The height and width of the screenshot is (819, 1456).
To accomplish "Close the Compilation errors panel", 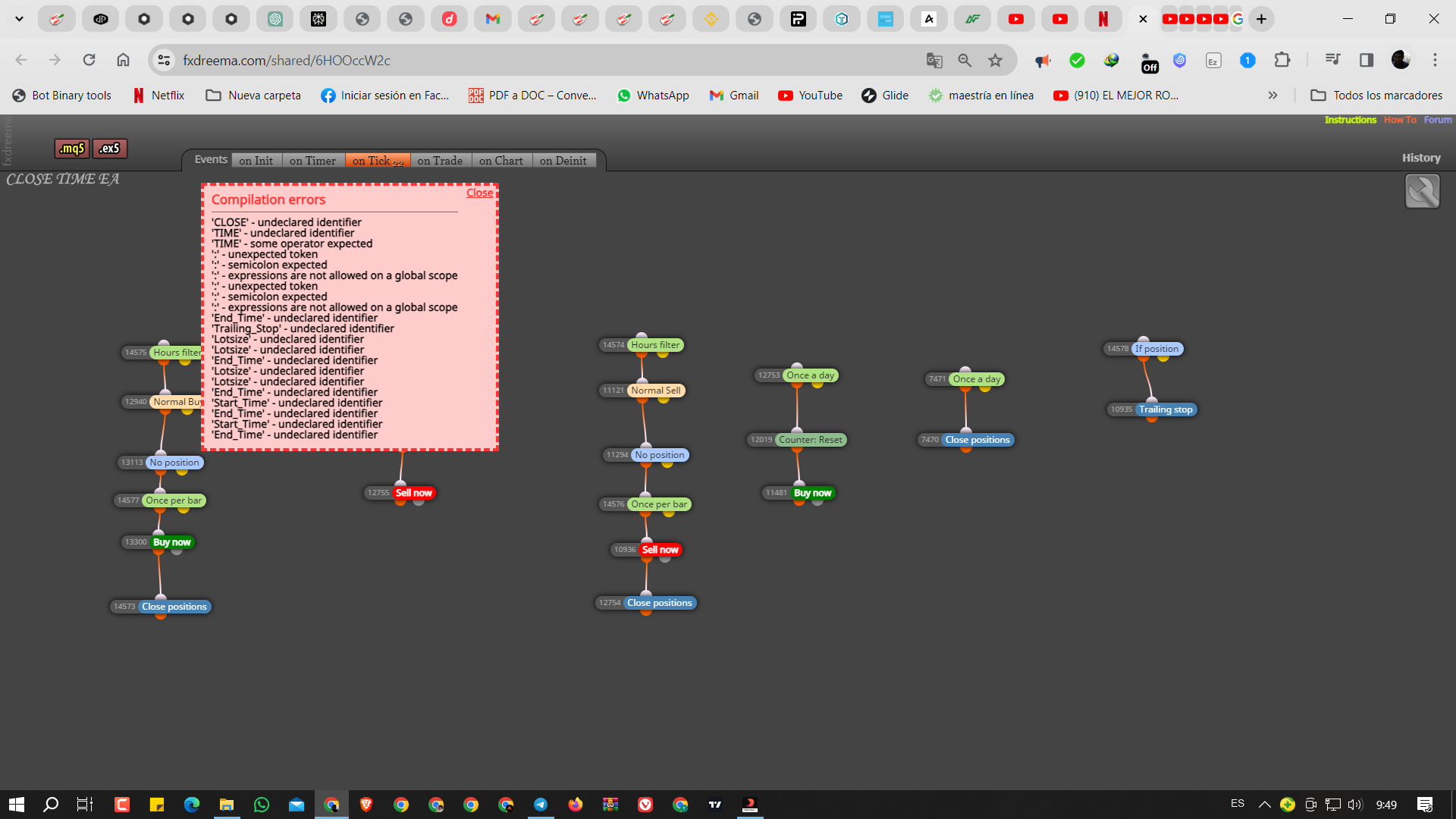I will click(479, 193).
